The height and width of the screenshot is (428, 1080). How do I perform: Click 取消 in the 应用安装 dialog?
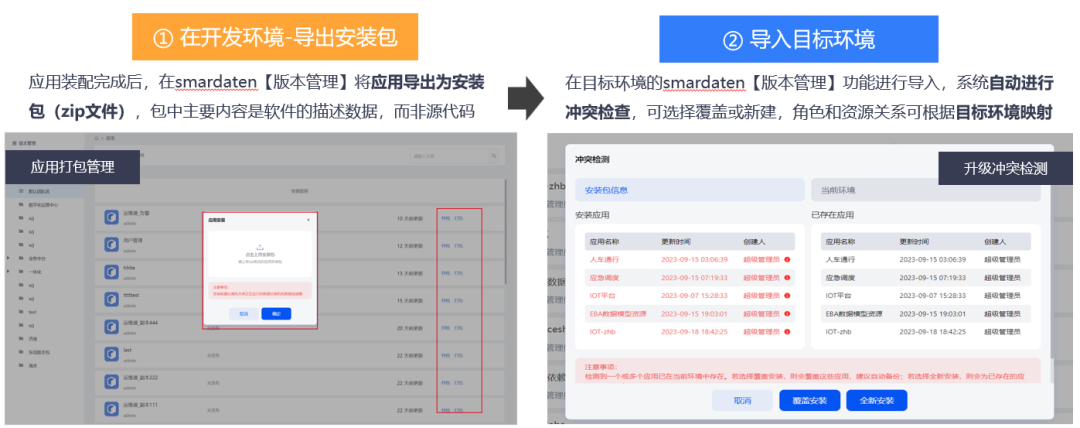(243, 314)
